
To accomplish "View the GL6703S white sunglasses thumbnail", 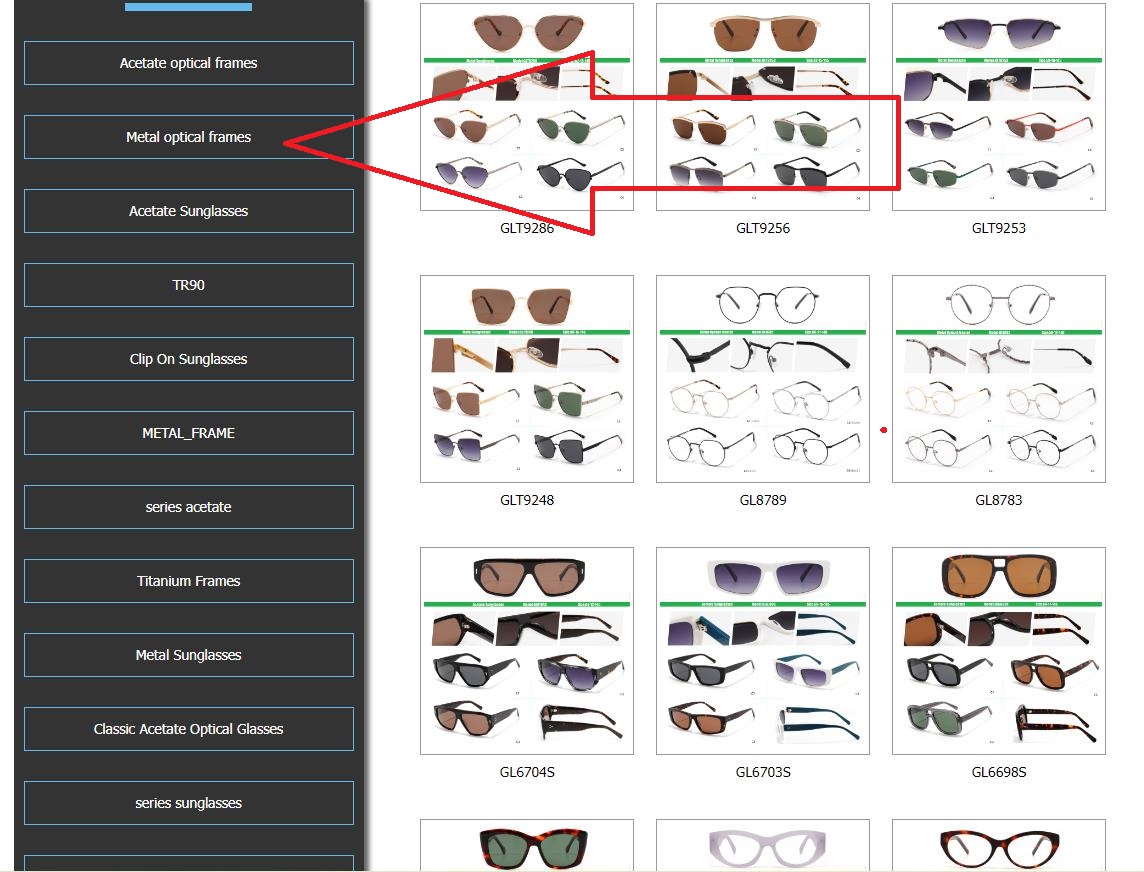I will coord(762,651).
